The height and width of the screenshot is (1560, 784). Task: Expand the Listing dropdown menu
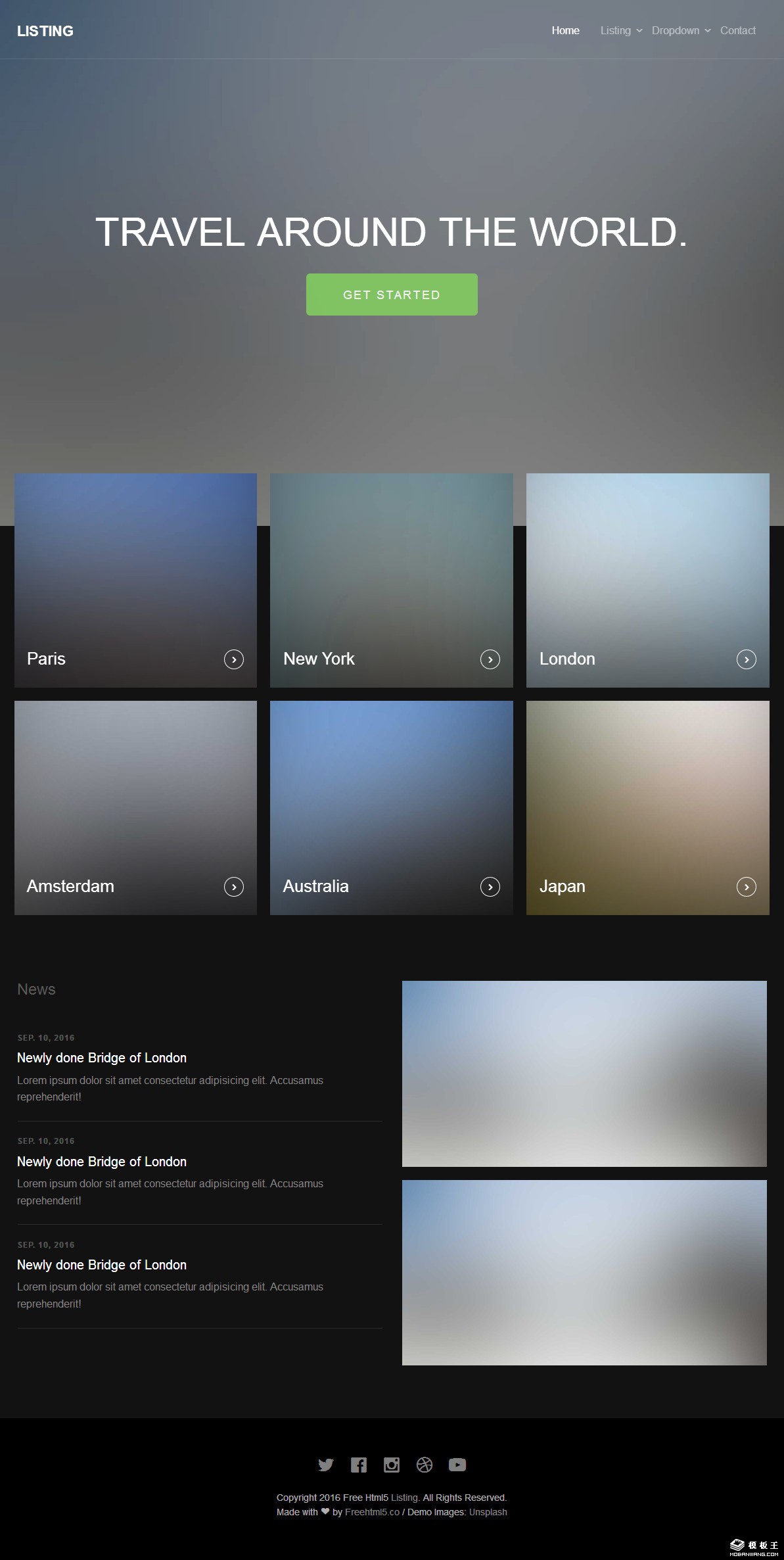click(621, 30)
